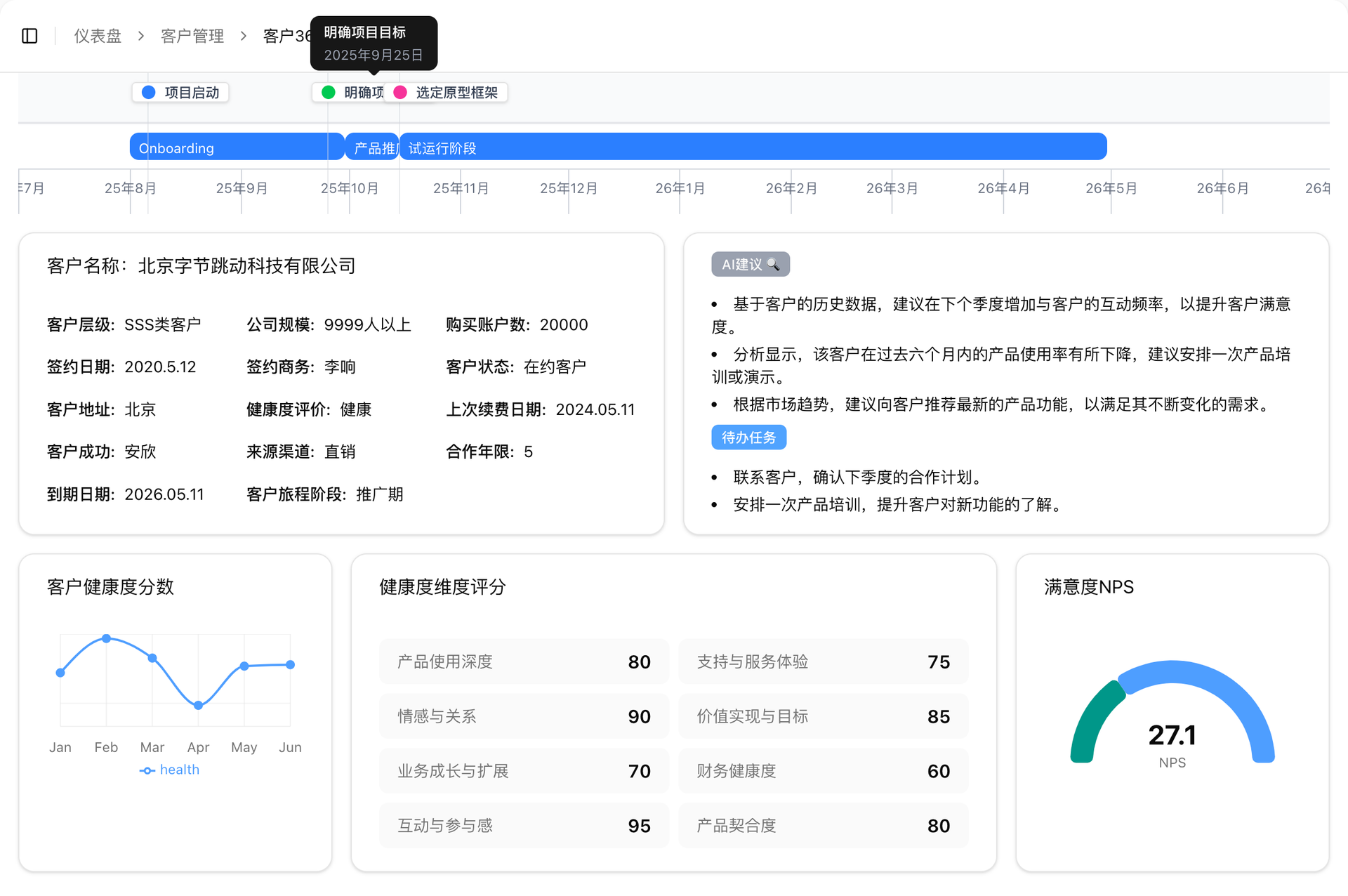
Task: Select the 产品推广 phase bar
Action: pyautogui.click(x=372, y=147)
